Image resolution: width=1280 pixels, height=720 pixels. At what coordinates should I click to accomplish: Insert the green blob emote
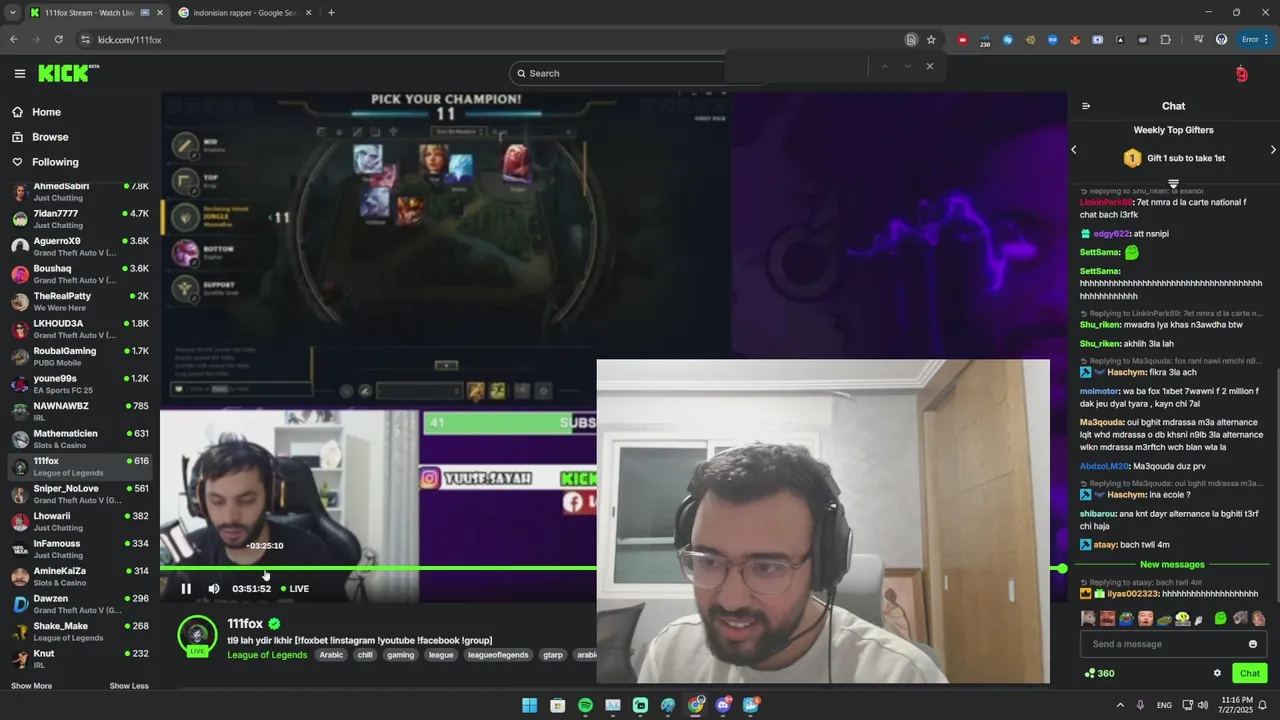[x=1220, y=619]
